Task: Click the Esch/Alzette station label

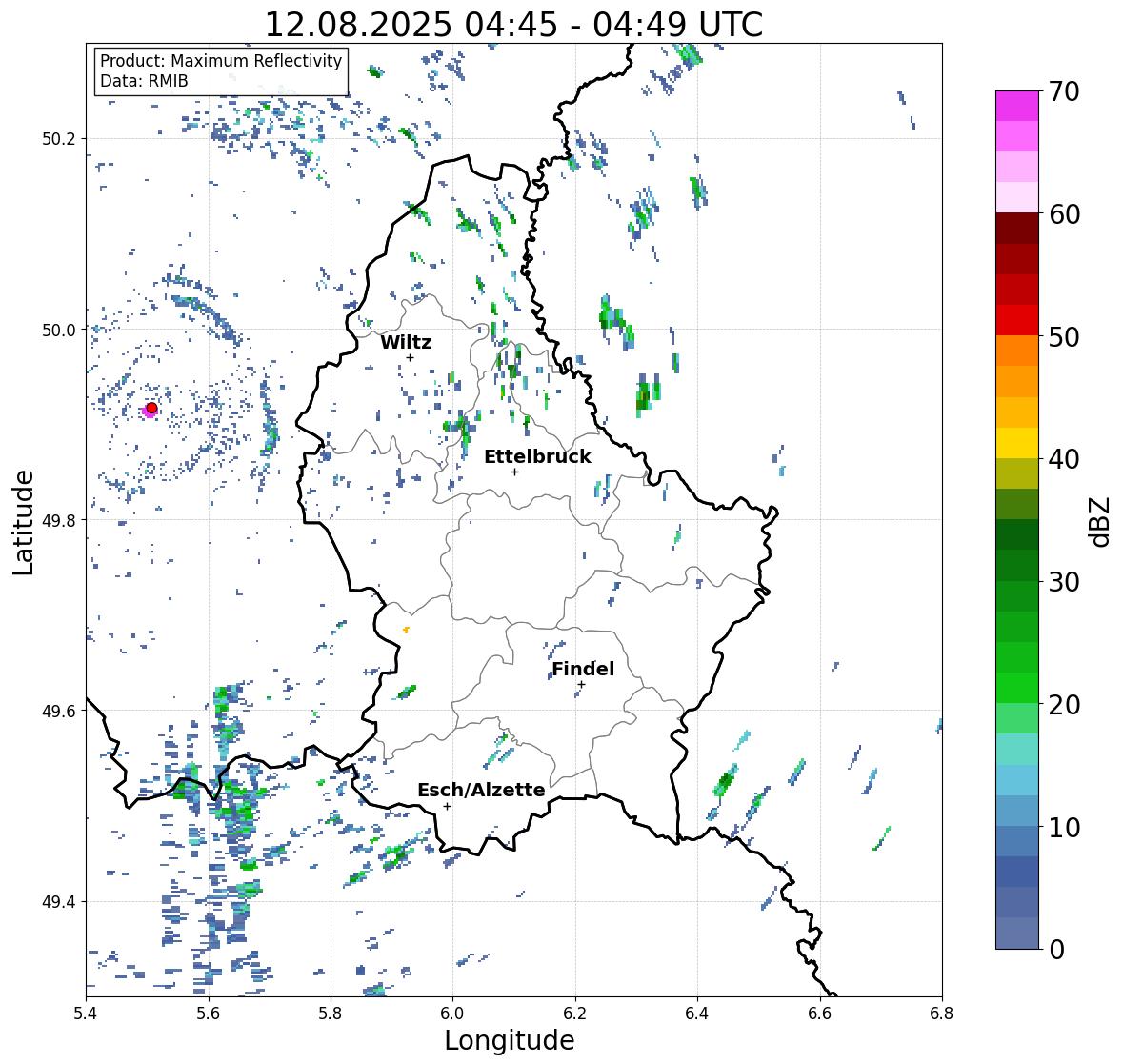Action: (481, 790)
